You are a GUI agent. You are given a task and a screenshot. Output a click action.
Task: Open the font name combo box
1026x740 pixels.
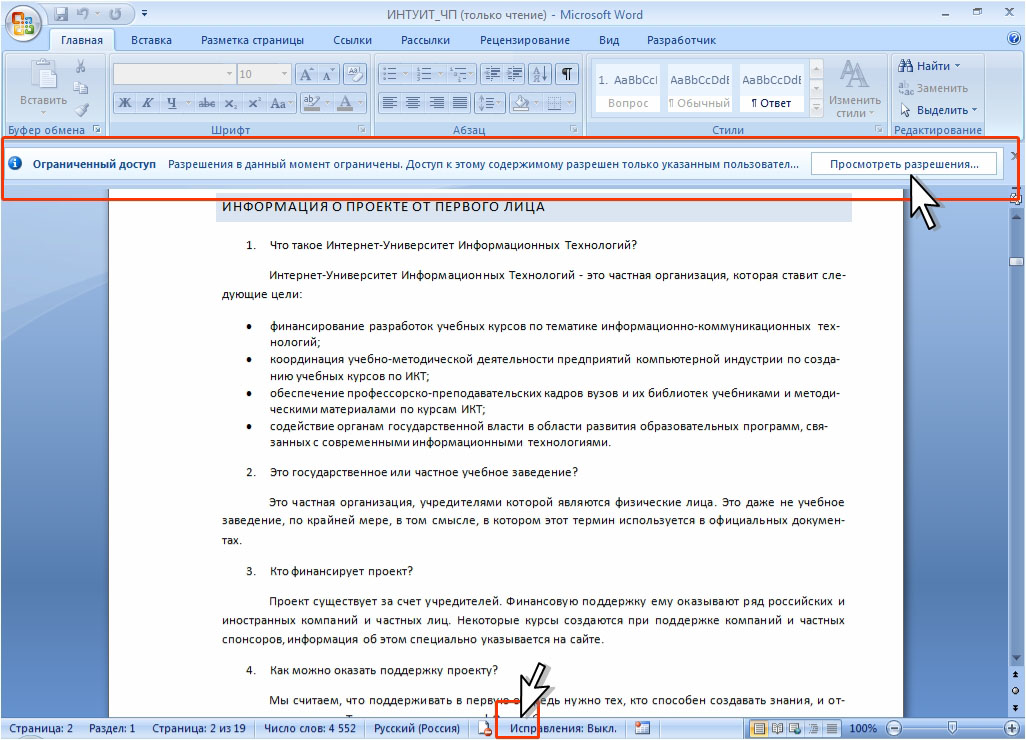coord(174,74)
